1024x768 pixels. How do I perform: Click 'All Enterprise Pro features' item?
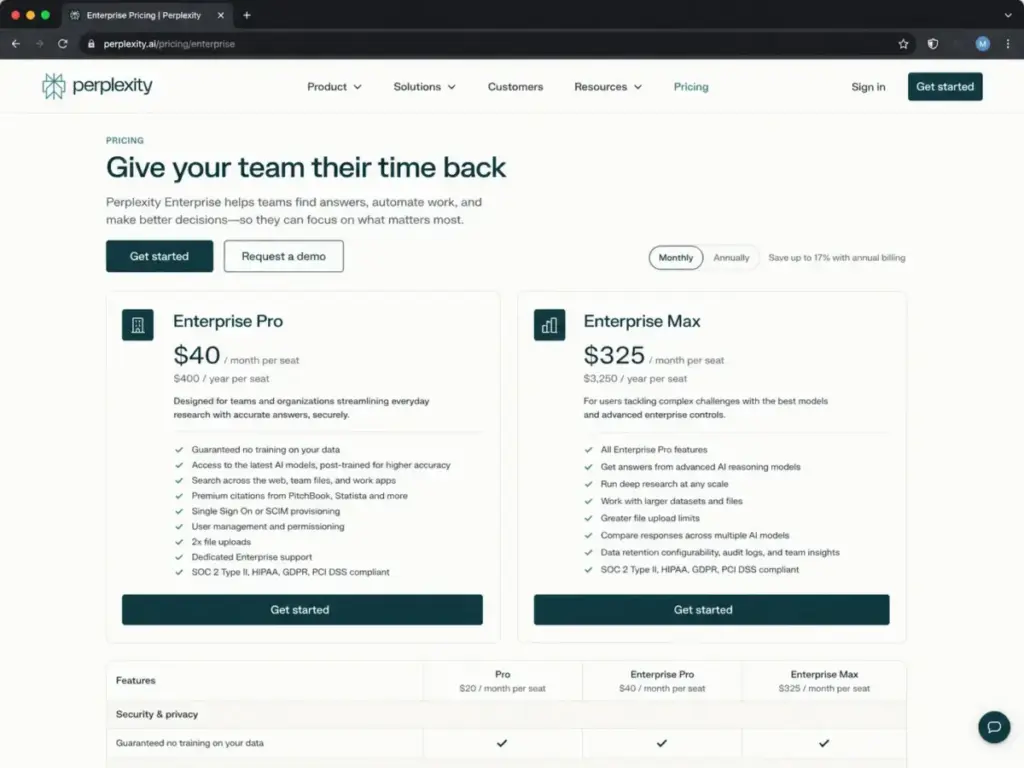pos(654,449)
